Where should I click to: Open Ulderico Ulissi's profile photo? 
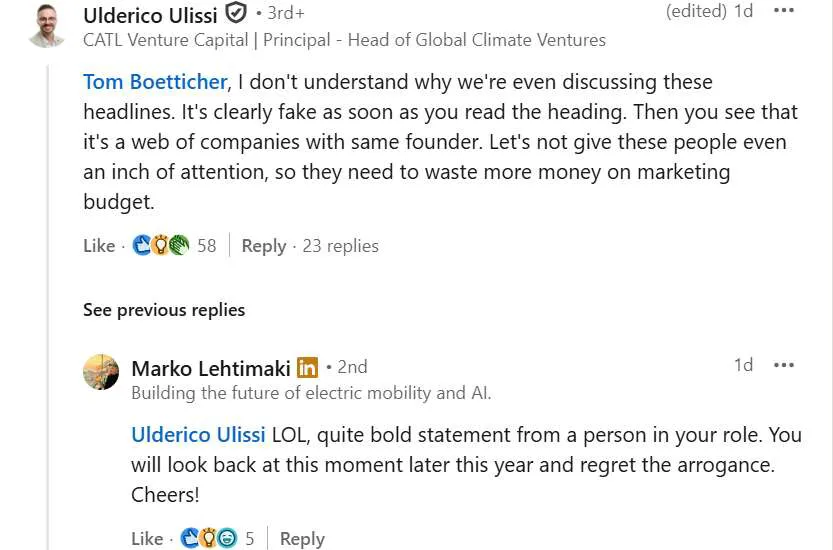pos(46,25)
